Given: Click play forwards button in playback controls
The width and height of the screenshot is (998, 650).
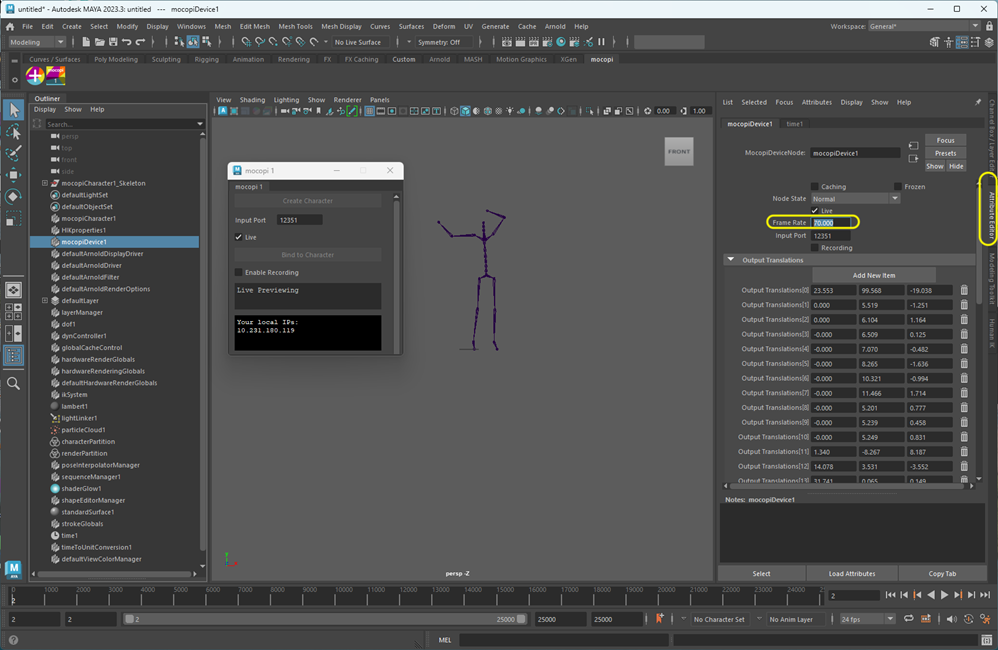Looking at the screenshot, I should point(944,595).
